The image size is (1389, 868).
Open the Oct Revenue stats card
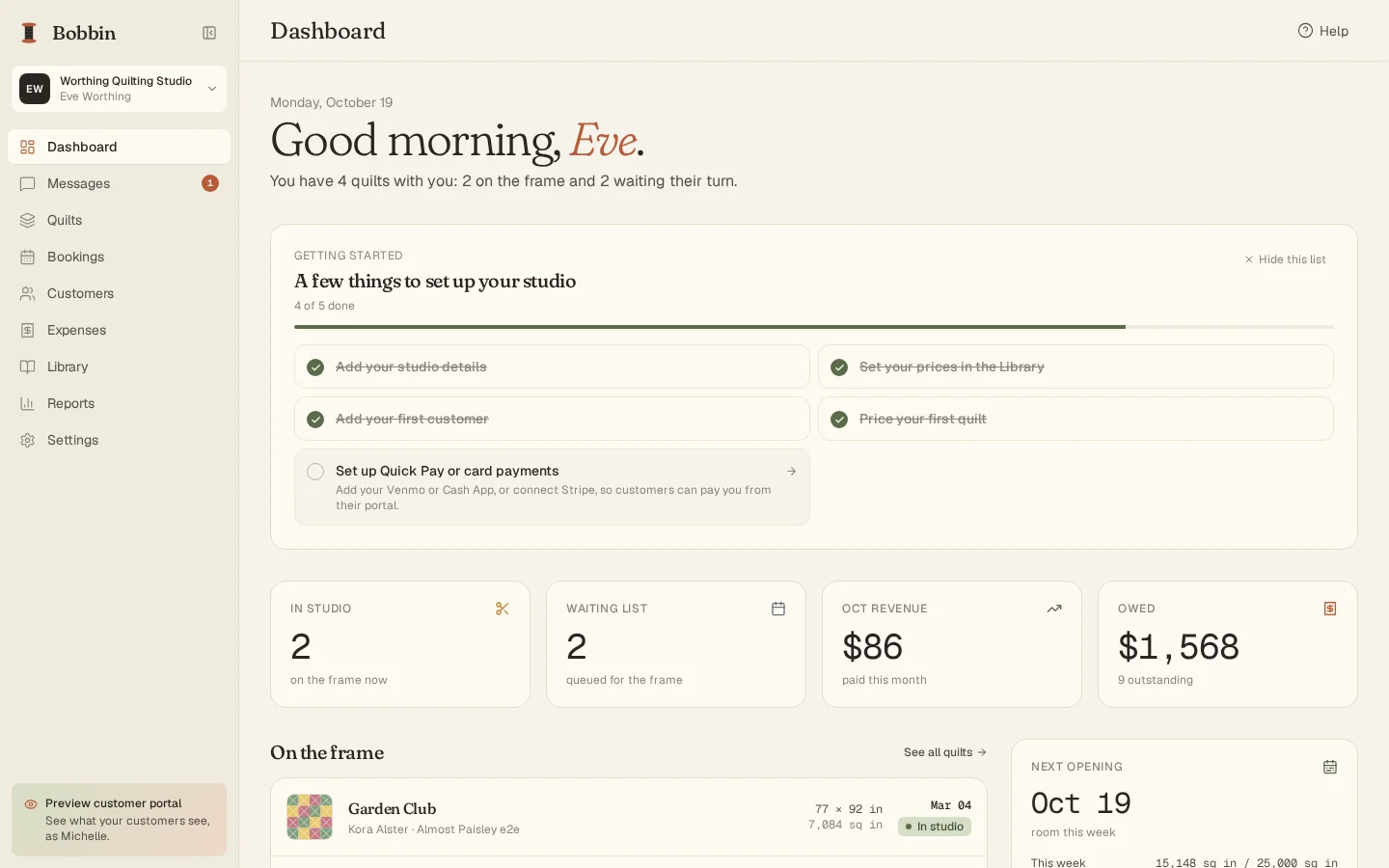click(952, 644)
